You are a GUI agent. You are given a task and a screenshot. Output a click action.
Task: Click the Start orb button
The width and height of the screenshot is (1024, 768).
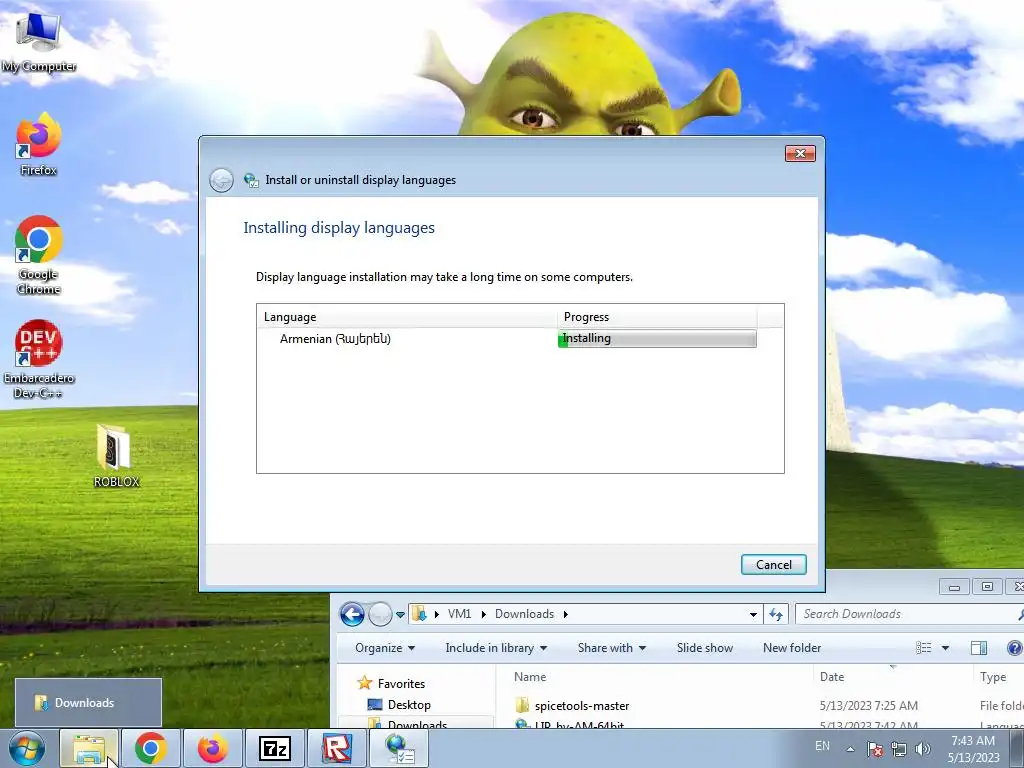point(27,748)
